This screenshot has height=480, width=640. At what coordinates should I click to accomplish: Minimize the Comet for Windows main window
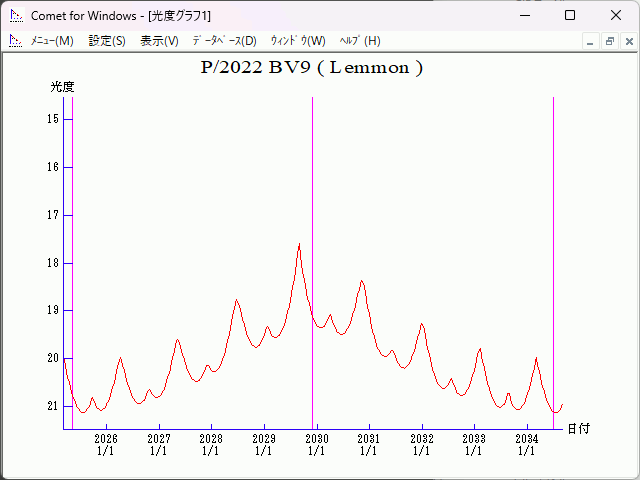point(523,16)
